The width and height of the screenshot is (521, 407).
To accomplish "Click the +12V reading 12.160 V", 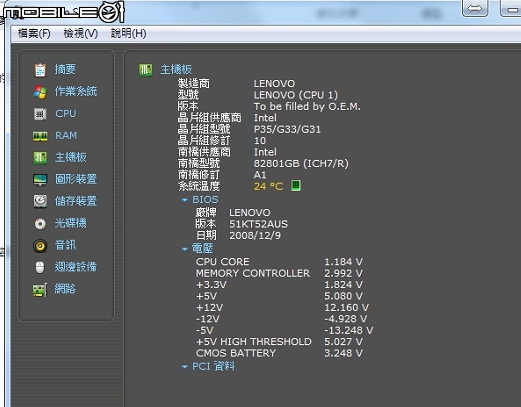I will pyautogui.click(x=347, y=307).
